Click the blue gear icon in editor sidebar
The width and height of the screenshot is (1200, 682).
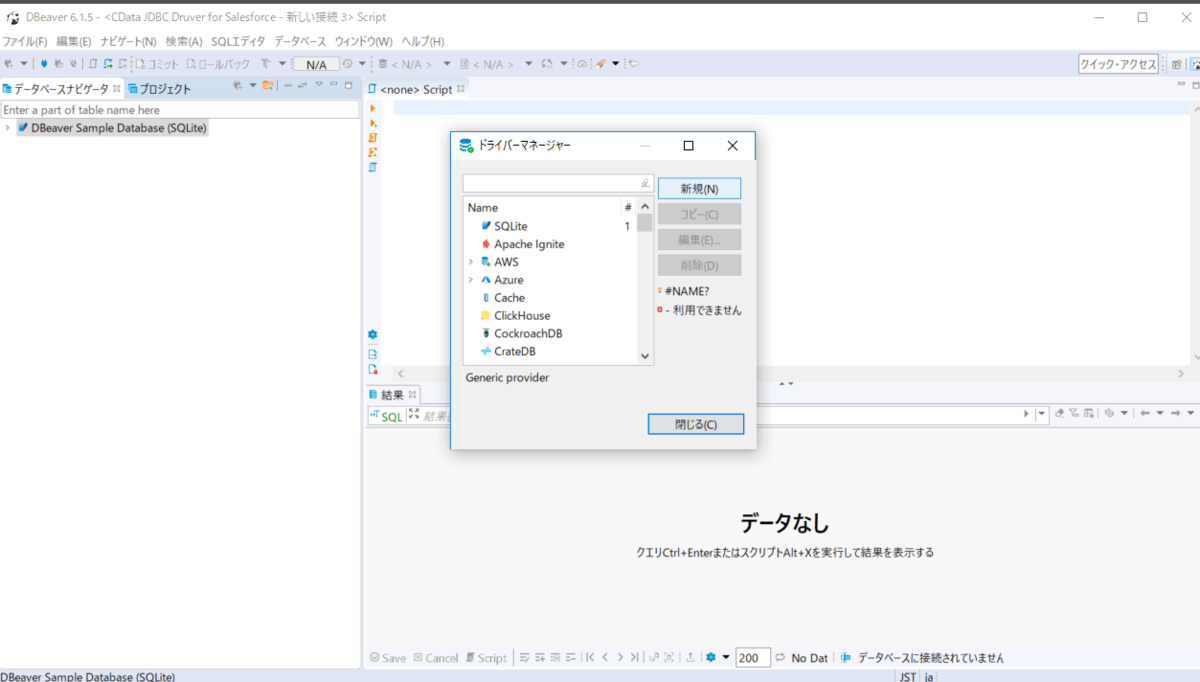coord(373,334)
